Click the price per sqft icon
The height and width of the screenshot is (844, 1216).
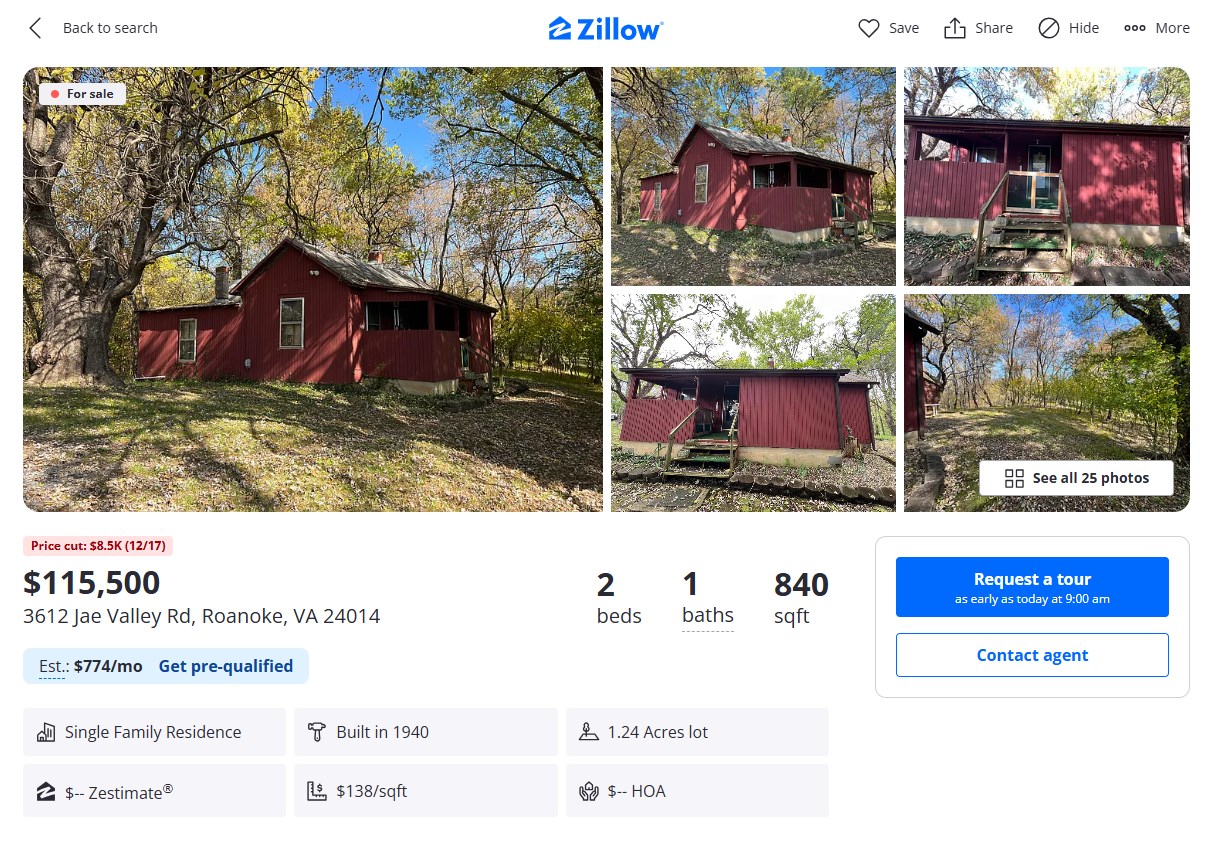[x=317, y=792]
